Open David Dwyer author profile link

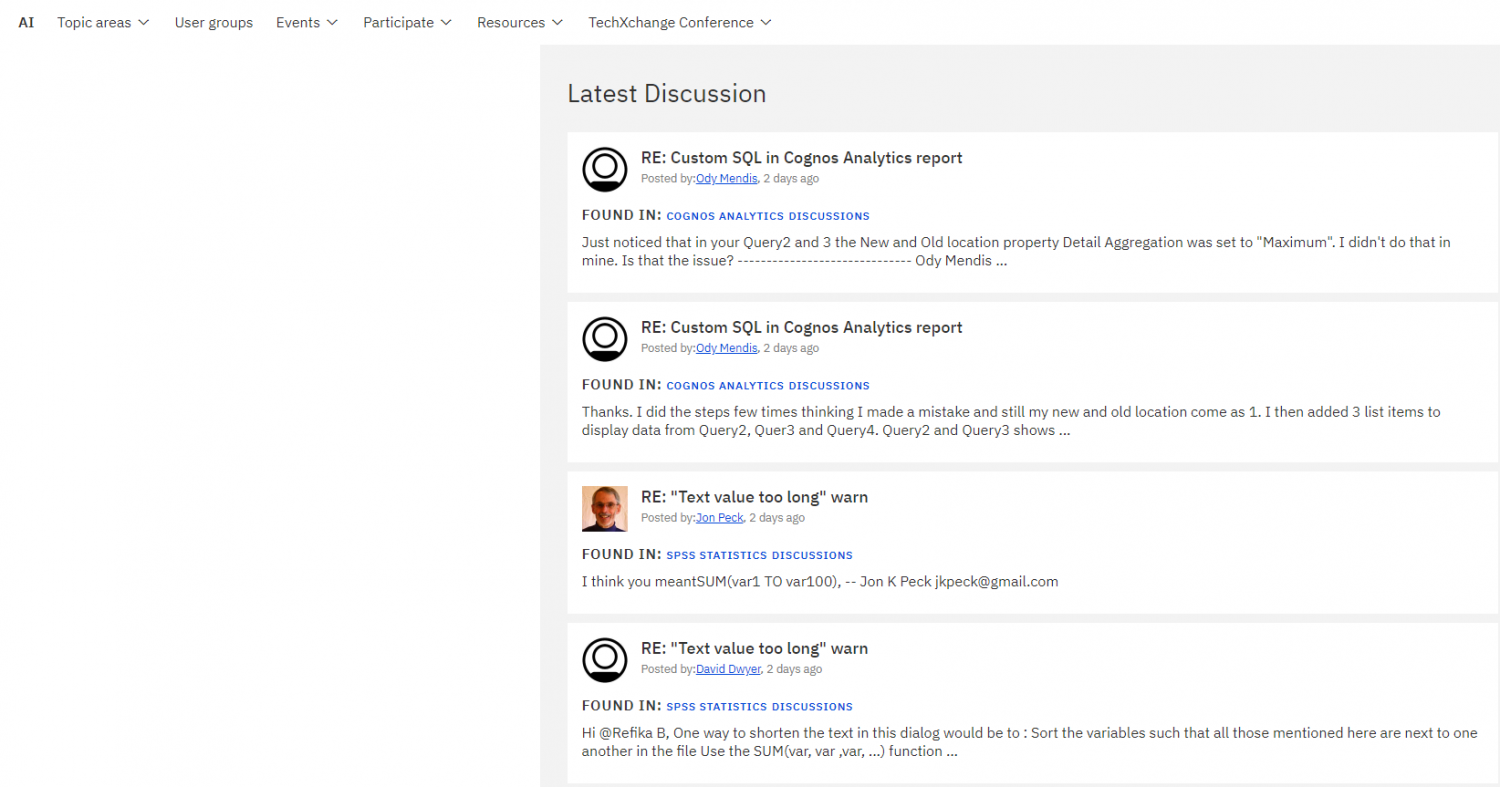(728, 669)
